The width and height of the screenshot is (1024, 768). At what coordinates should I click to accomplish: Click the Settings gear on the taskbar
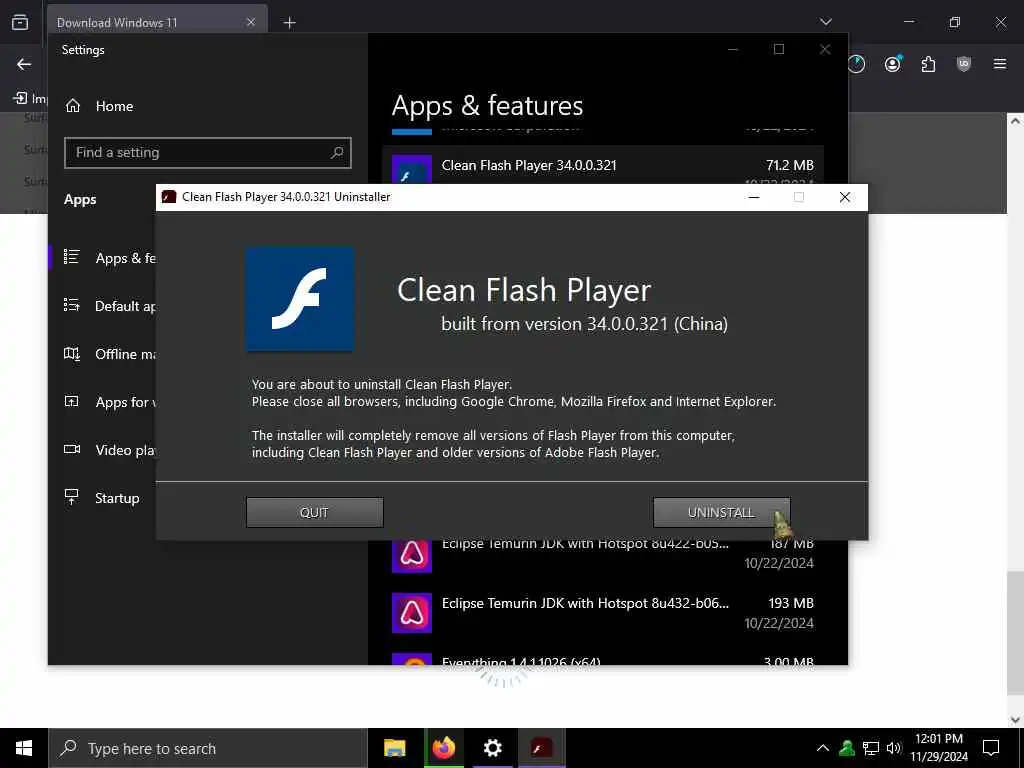click(492, 748)
